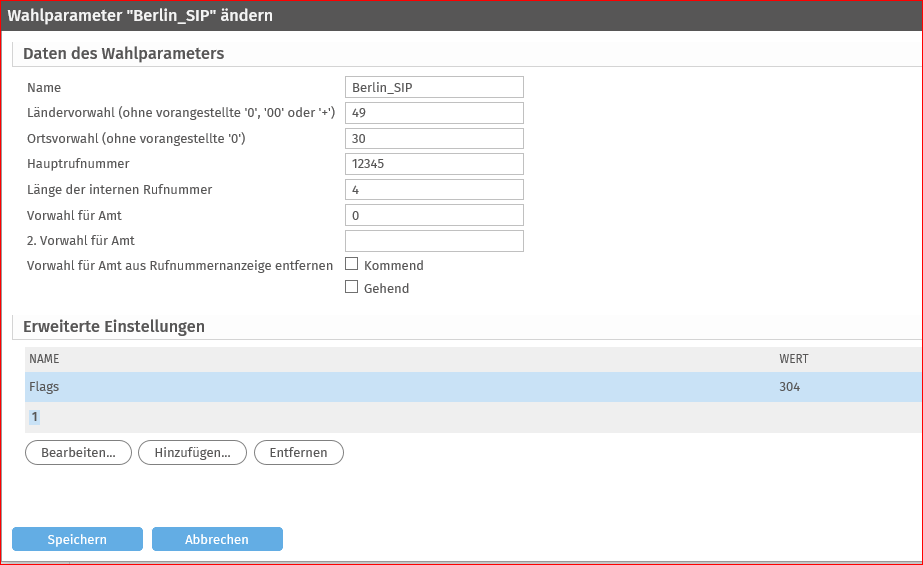Go to page 1 of settings table

click(35, 417)
